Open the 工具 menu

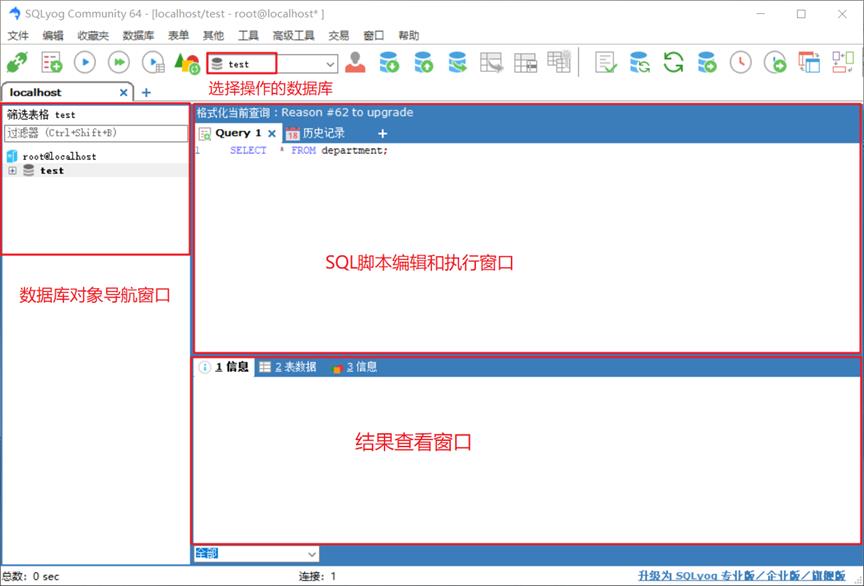pyautogui.click(x=248, y=35)
